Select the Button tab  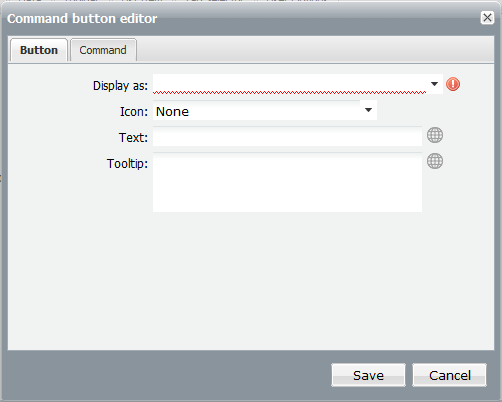pyautogui.click(x=39, y=50)
